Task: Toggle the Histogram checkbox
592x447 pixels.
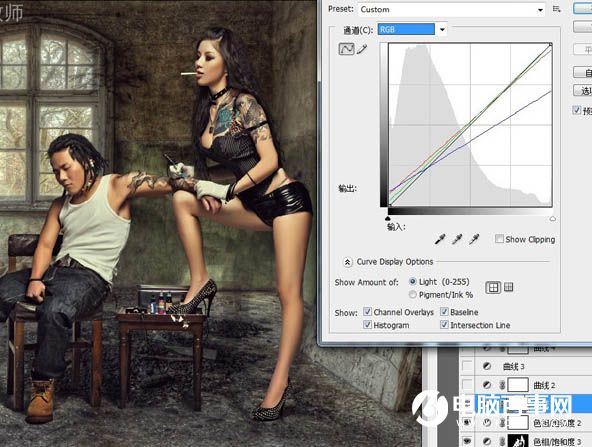Action: pyautogui.click(x=367, y=325)
